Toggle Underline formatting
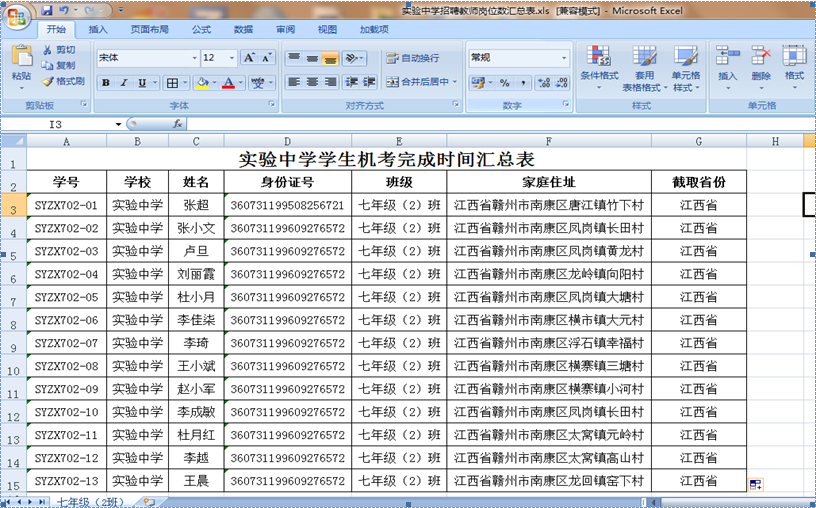The height and width of the screenshot is (508, 816). tap(142, 83)
